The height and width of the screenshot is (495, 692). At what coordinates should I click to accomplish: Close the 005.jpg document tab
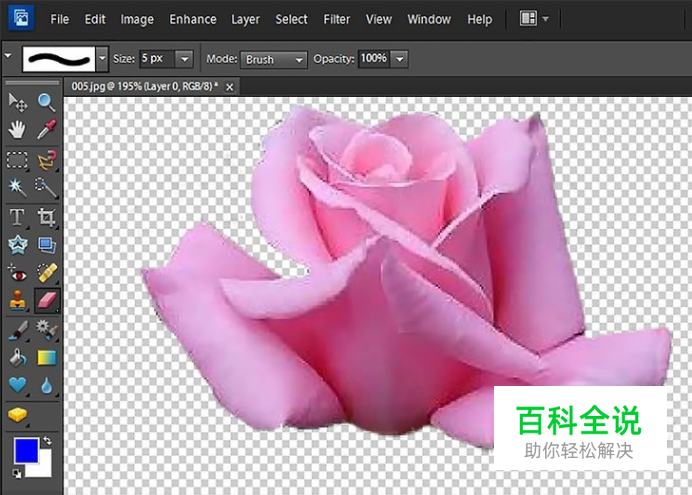point(229,87)
